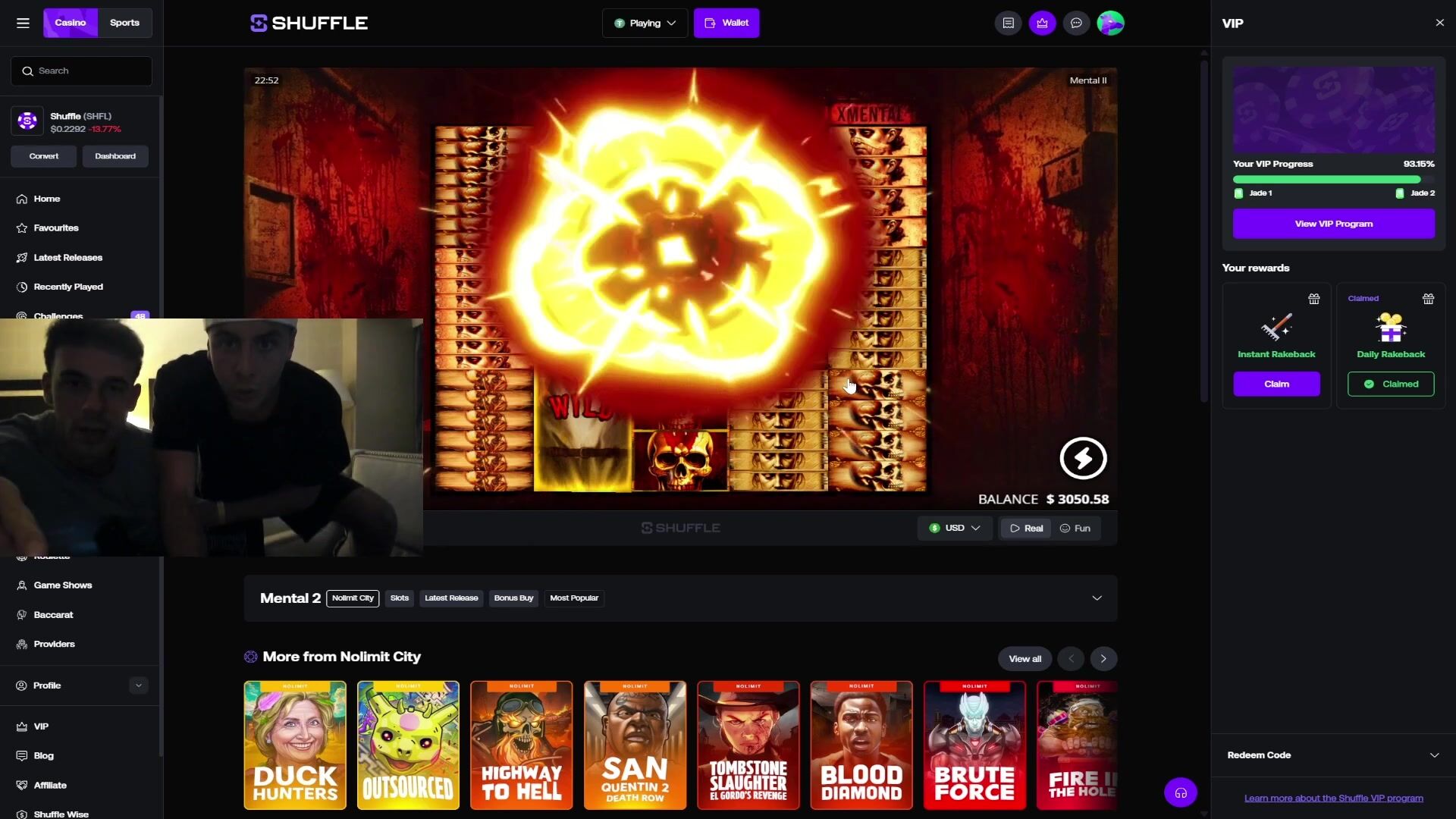Expand the Mental 2 details section
Viewport: 1456px width, 819px height.
1097,598
